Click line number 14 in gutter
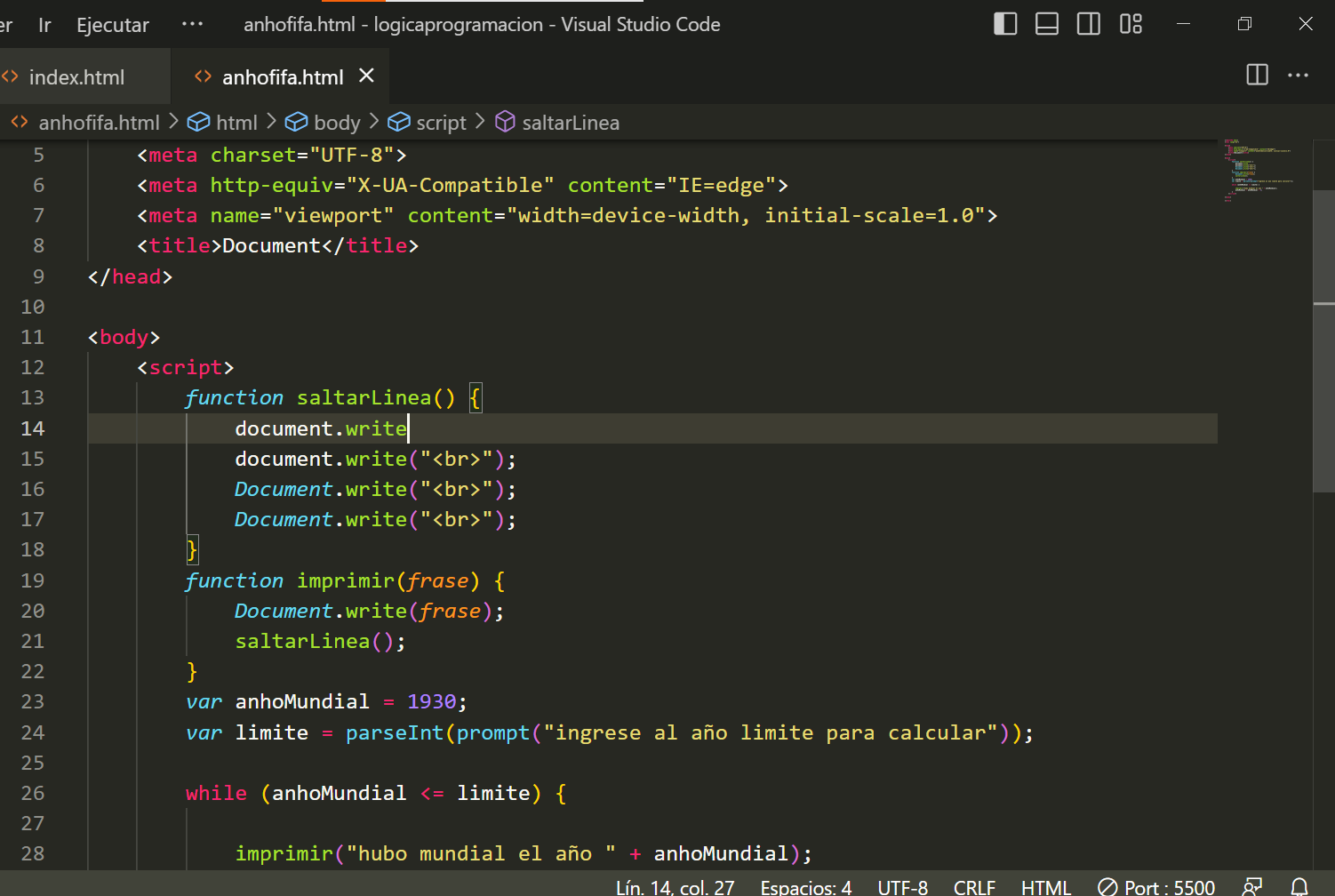The image size is (1335, 896). tap(33, 428)
